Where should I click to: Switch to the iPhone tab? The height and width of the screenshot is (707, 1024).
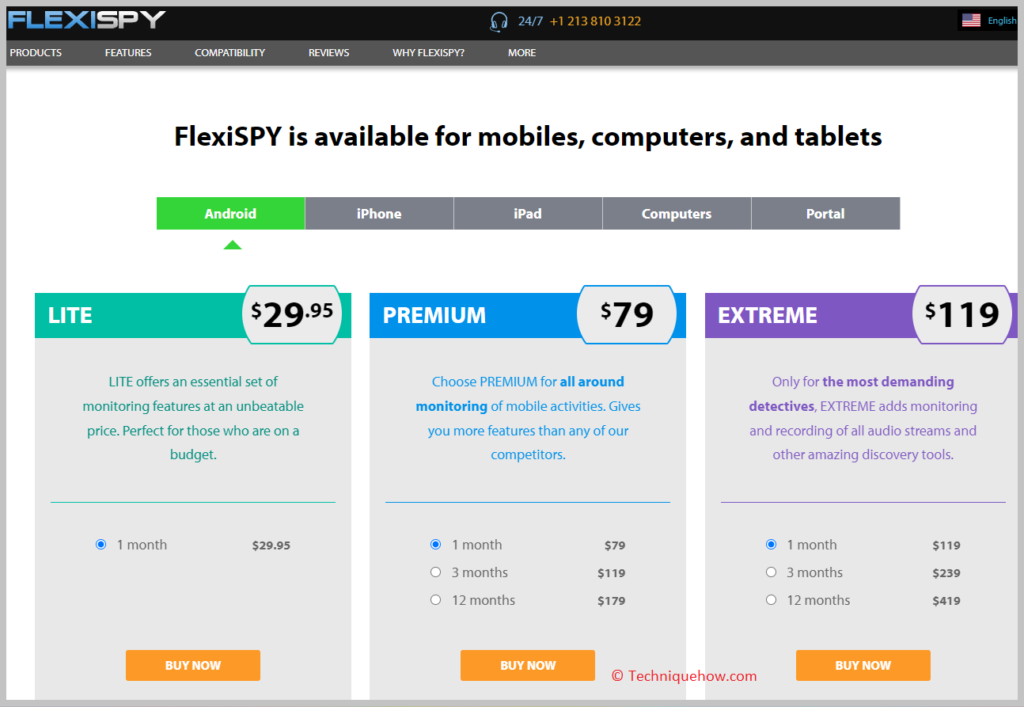click(x=379, y=213)
